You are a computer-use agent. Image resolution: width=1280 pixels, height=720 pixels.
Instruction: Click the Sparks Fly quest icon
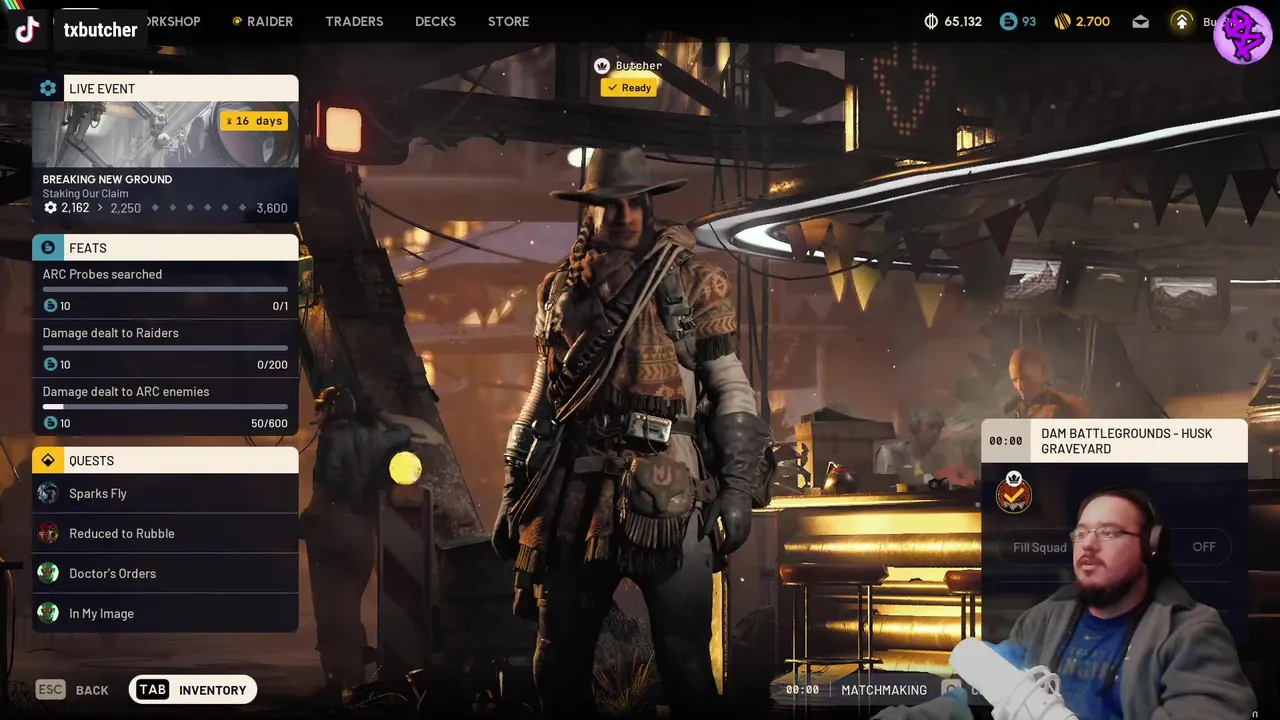coord(48,493)
